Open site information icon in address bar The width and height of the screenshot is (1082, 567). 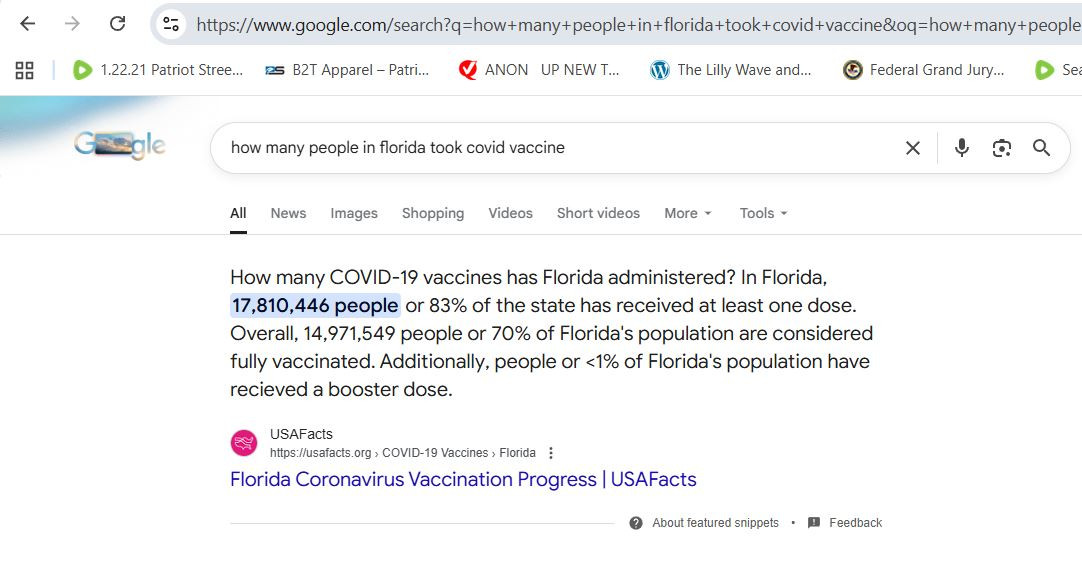point(171,24)
